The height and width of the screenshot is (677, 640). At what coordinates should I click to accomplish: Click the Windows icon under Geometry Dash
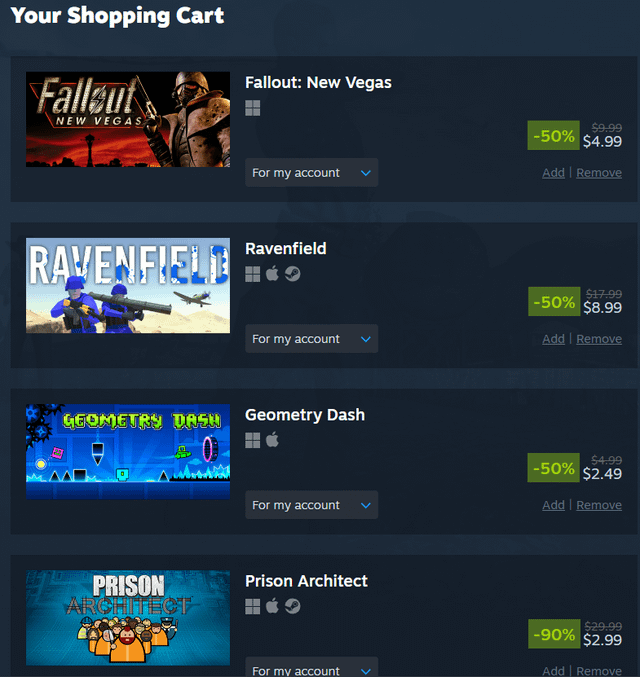tap(253, 440)
